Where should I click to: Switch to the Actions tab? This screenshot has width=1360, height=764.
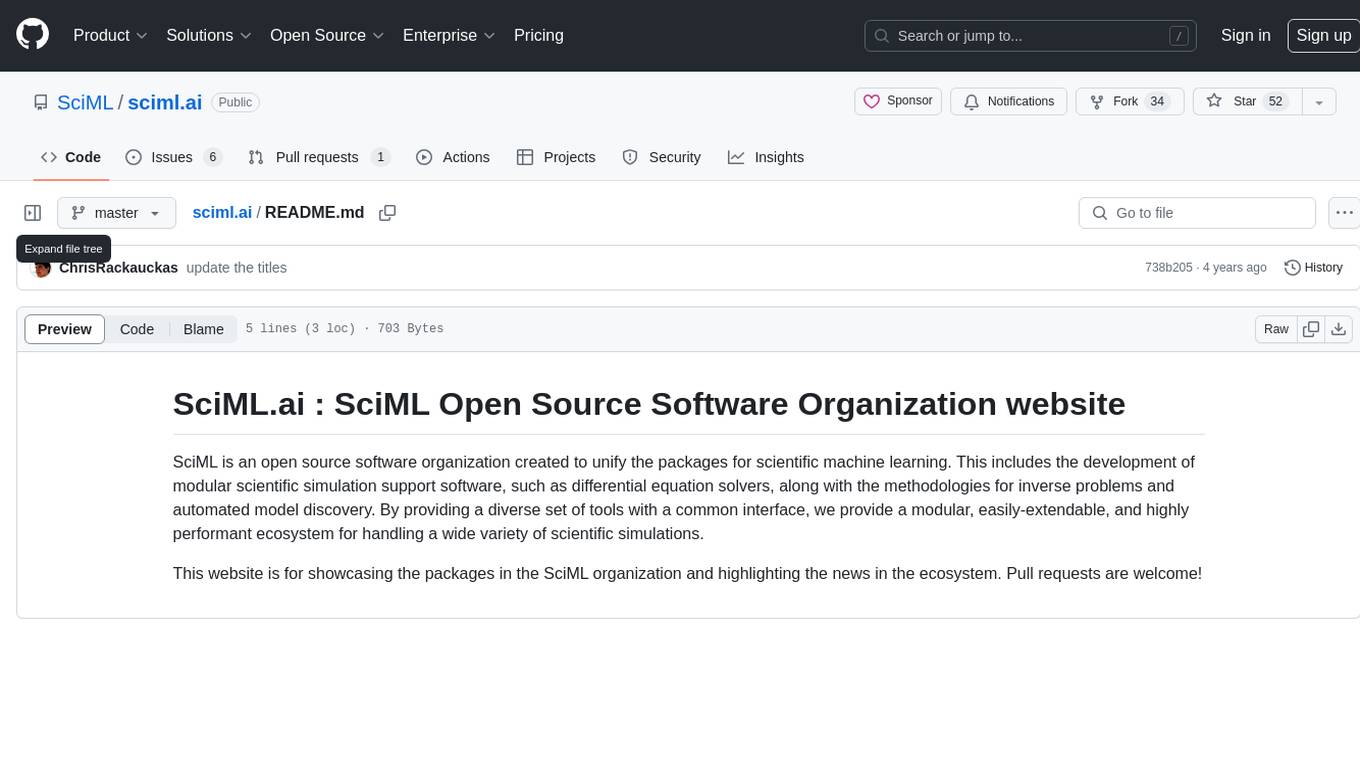coord(453,157)
